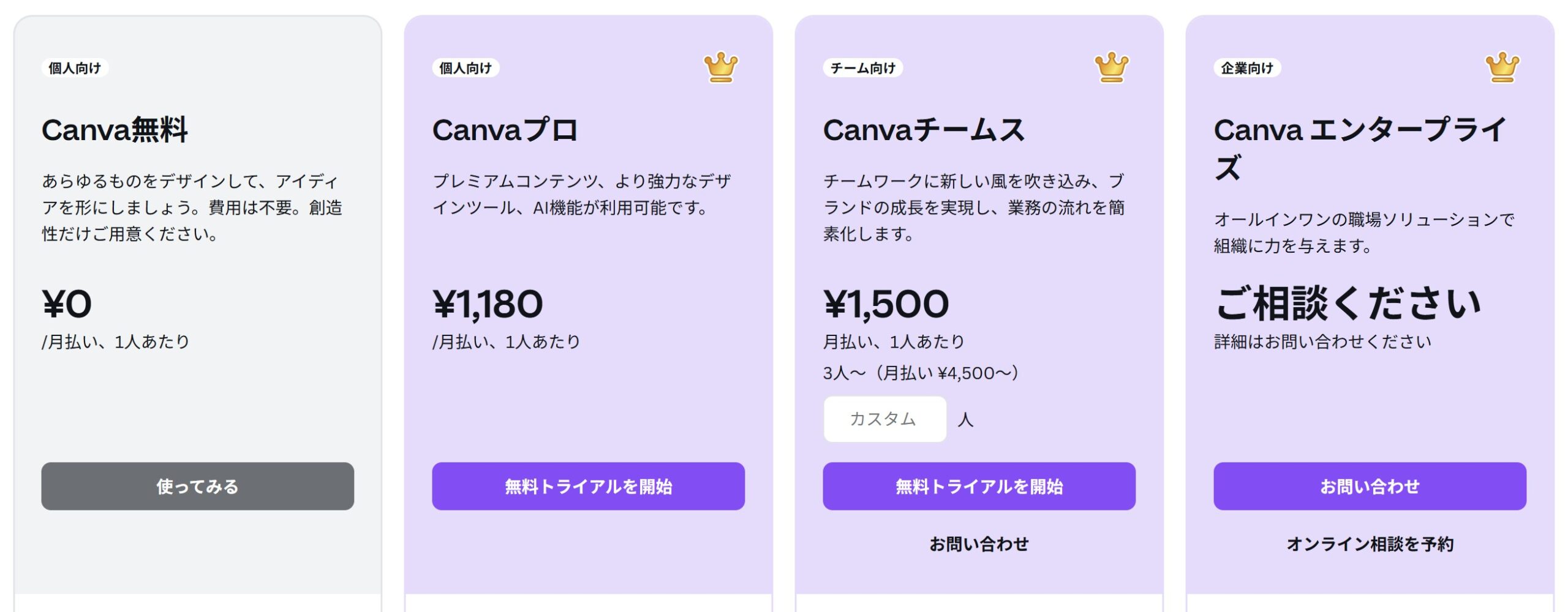Click the 個人向け tag on Canvaプロ card
Viewport: 1568px width, 612px height.
466,68
